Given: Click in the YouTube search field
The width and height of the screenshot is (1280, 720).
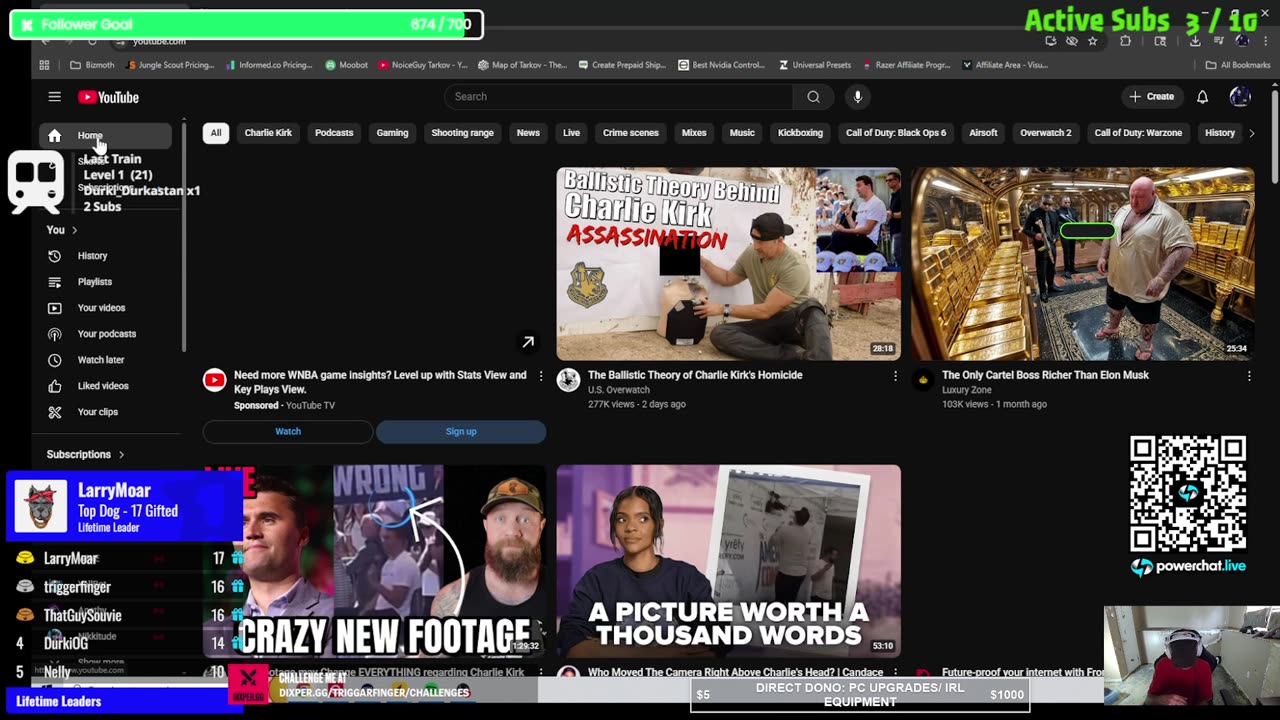Looking at the screenshot, I should click(x=618, y=97).
